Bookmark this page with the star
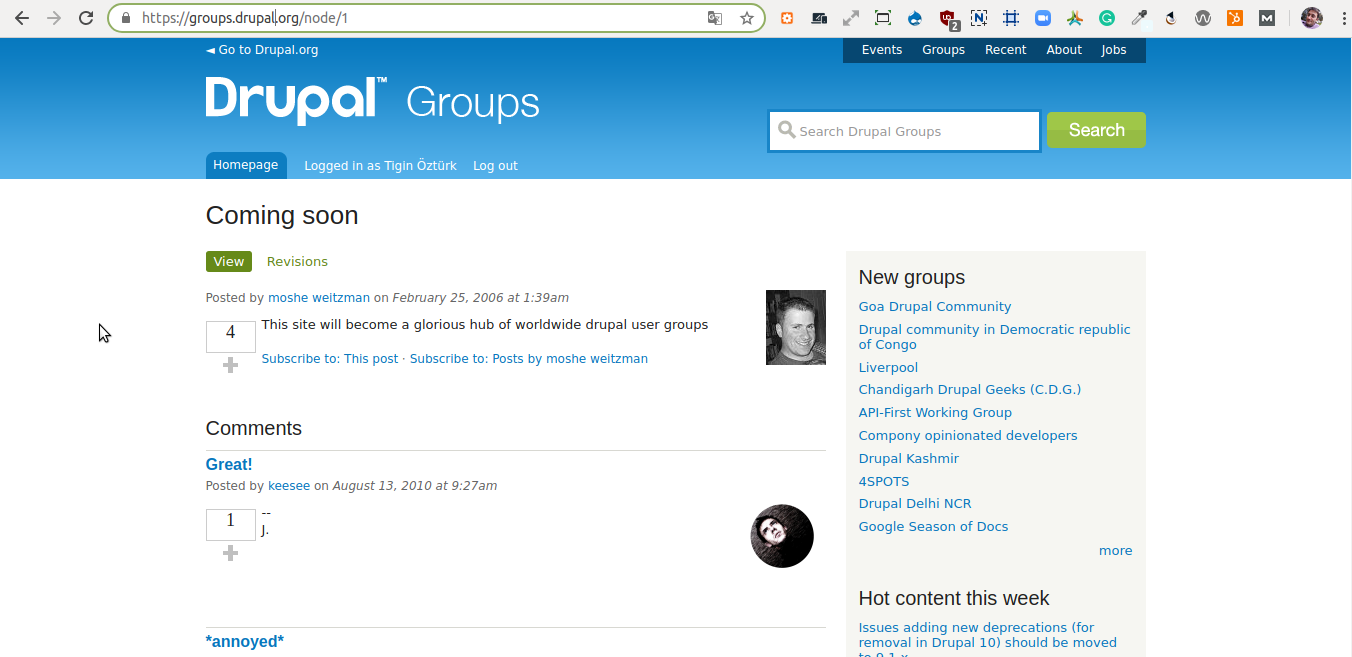Viewport: 1352px width, 657px height. pos(747,18)
